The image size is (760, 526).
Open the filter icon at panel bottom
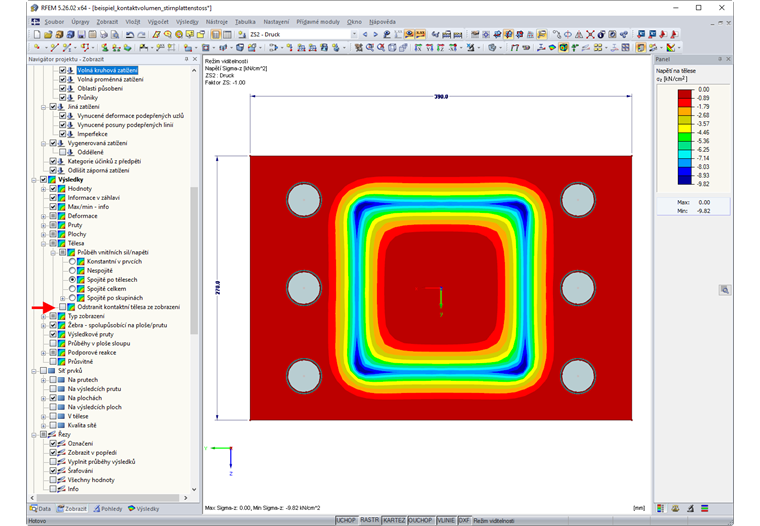[x=690, y=509]
